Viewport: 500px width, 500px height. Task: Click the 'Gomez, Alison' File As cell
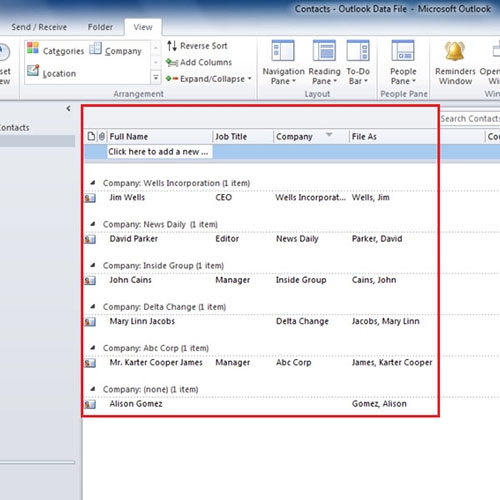(x=379, y=404)
